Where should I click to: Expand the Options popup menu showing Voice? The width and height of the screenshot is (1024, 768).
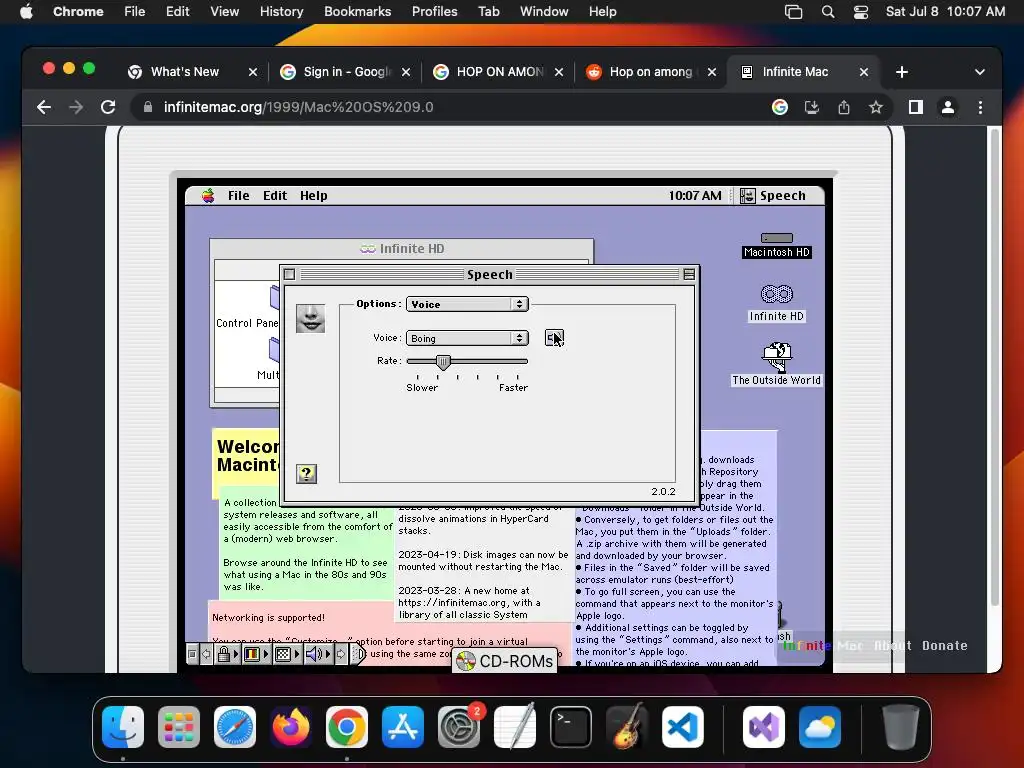point(467,304)
